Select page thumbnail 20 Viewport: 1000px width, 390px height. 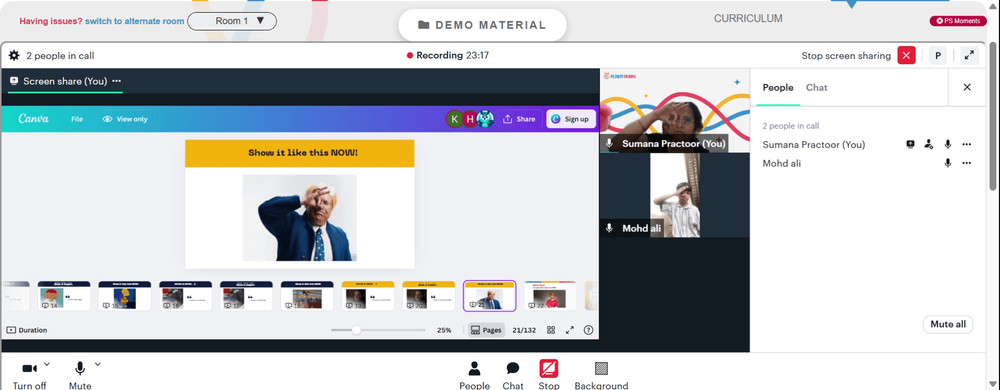pyautogui.click(x=429, y=296)
